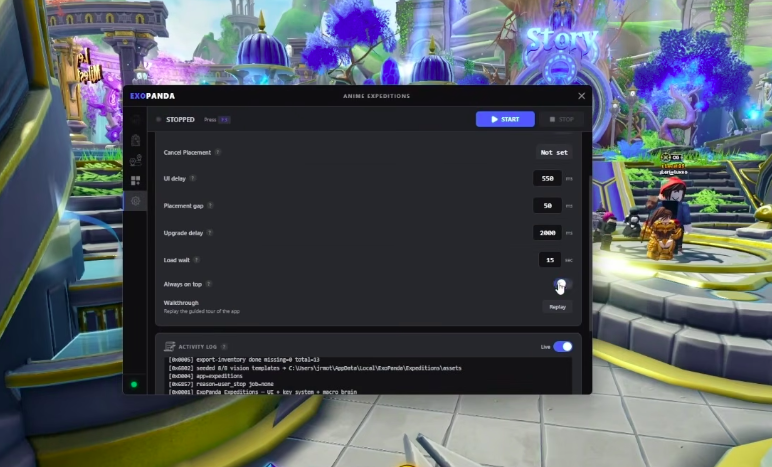Click the 'Cancel Placement' label
Viewport: 772px width, 467px height.
[187, 153]
